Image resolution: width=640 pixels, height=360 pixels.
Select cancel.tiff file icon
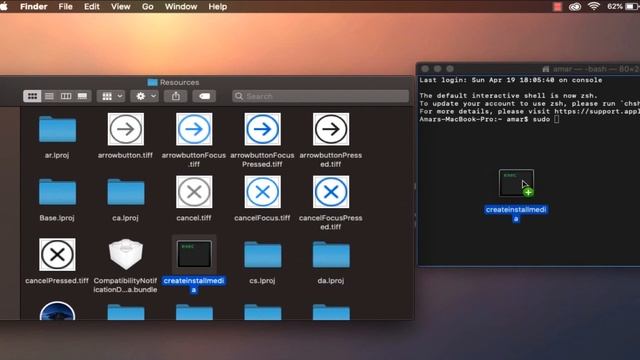[194, 192]
